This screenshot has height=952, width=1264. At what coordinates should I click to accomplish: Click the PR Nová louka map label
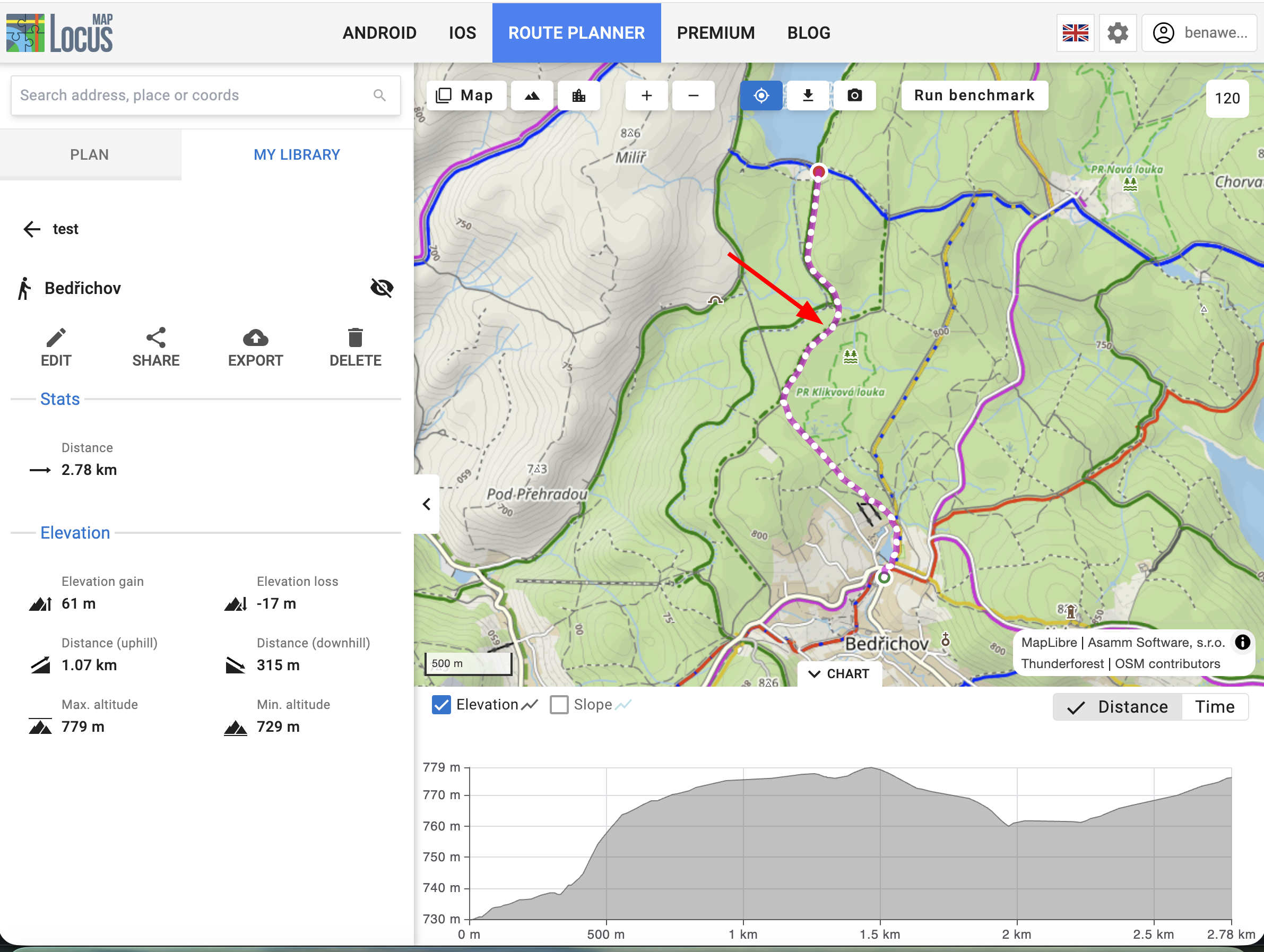[1126, 169]
